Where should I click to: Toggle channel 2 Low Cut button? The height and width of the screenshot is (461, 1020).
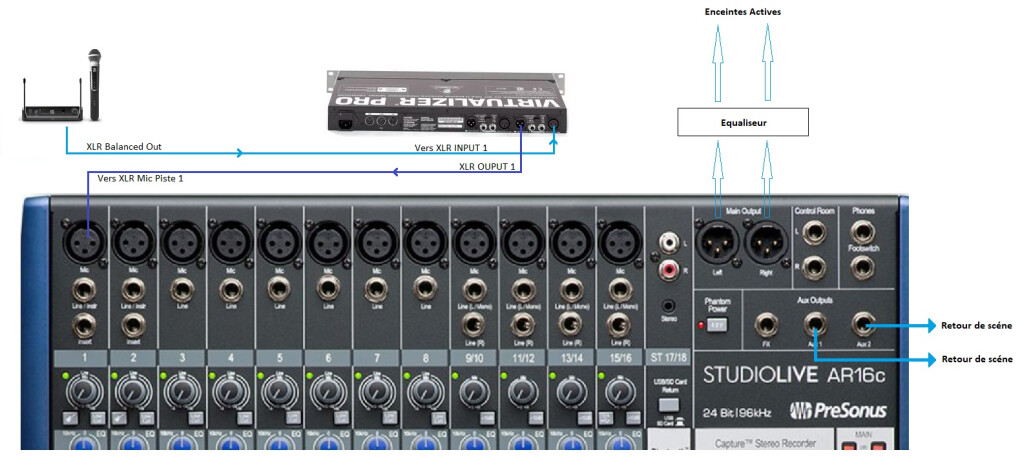pyautogui.click(x=146, y=418)
